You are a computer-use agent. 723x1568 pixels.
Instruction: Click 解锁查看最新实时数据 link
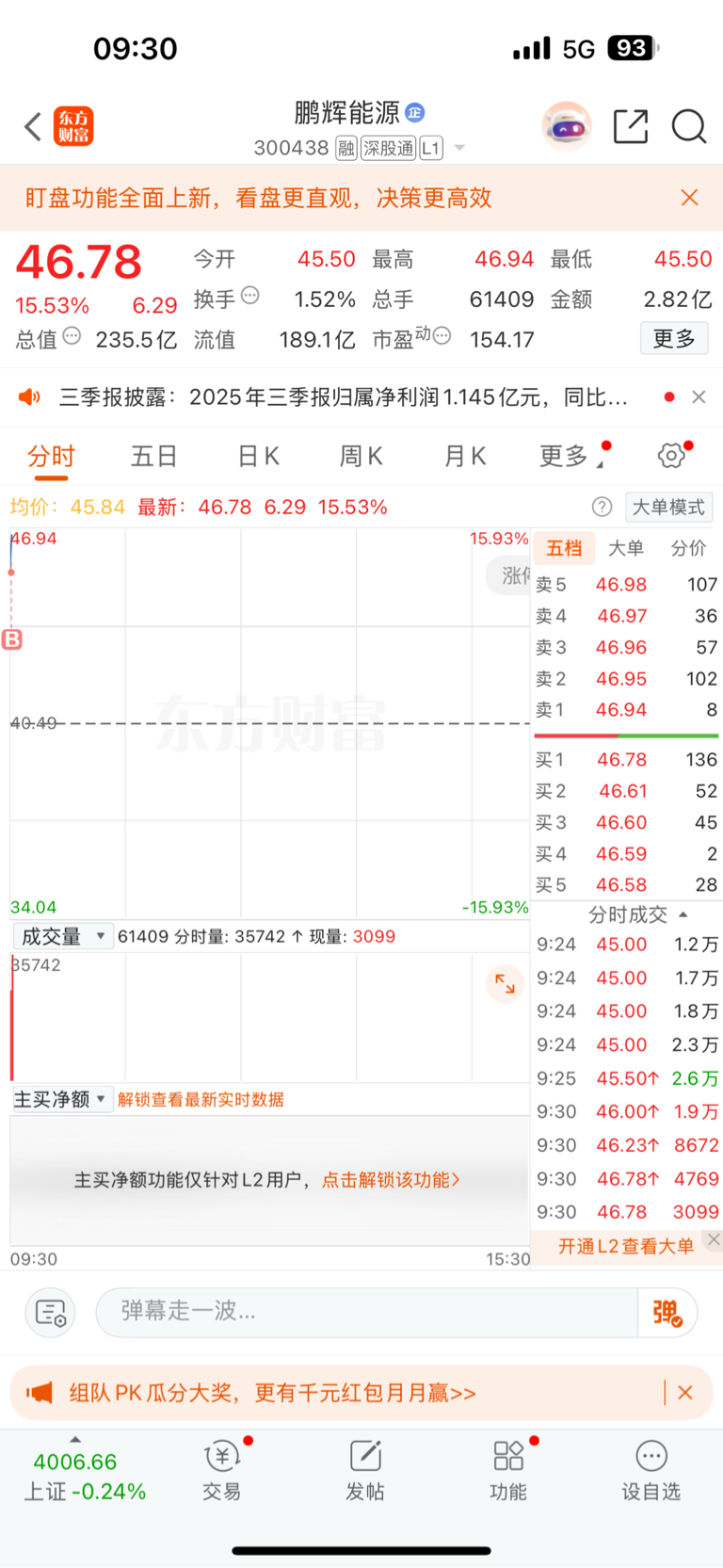(201, 1100)
